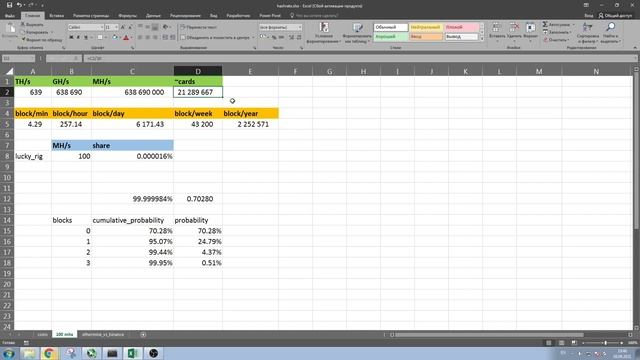The image size is (640, 360).
Task: Click the Excel taskbar icon
Action: pos(133,353)
